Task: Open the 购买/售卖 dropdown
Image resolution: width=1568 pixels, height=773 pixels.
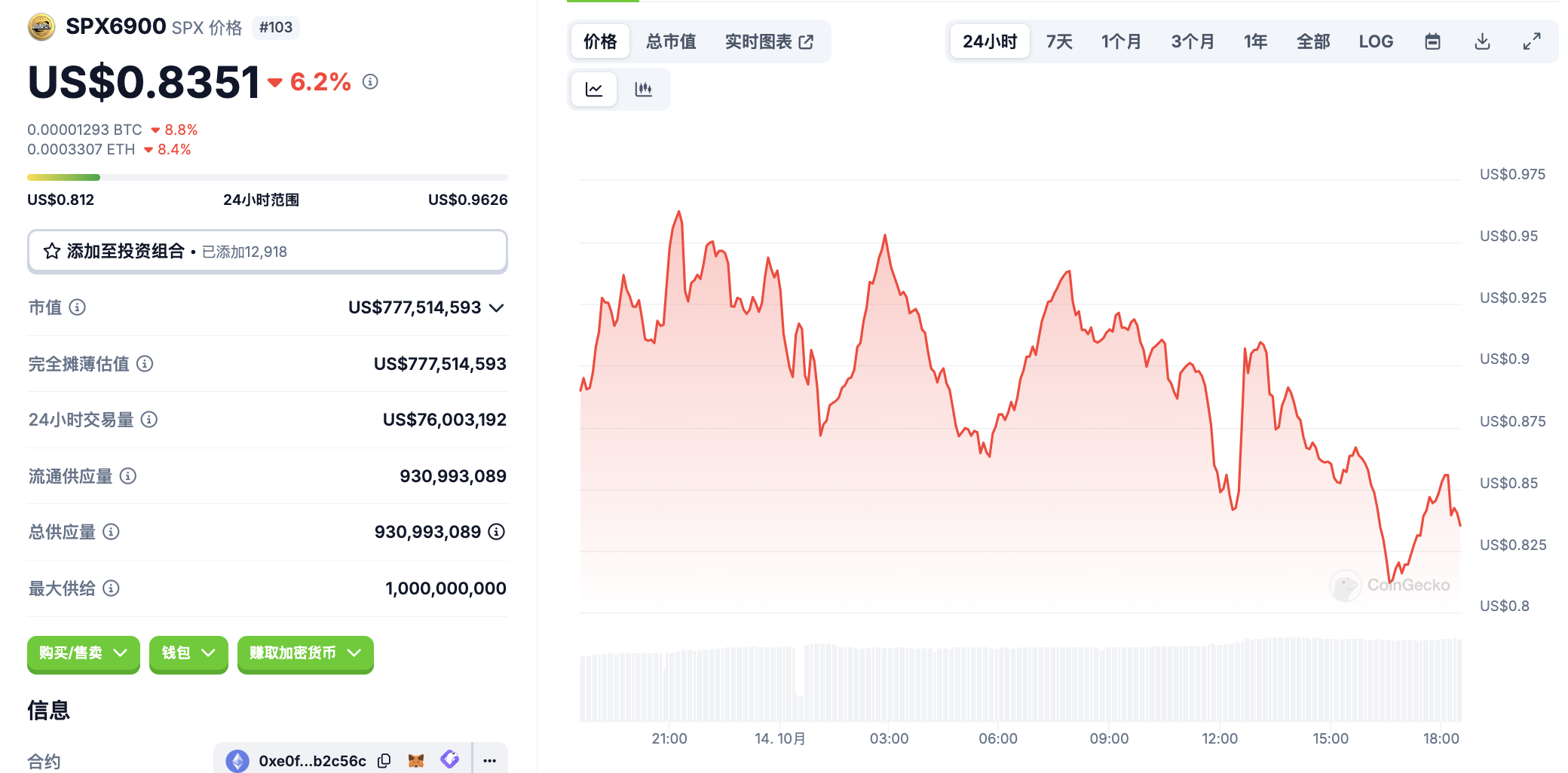Action: 83,653
